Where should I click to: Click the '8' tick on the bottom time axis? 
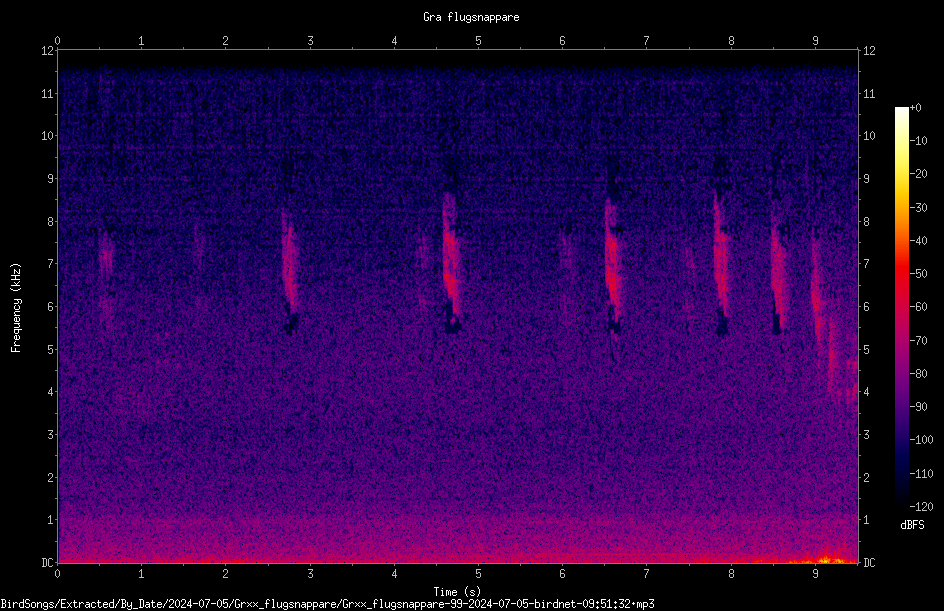[x=731, y=574]
